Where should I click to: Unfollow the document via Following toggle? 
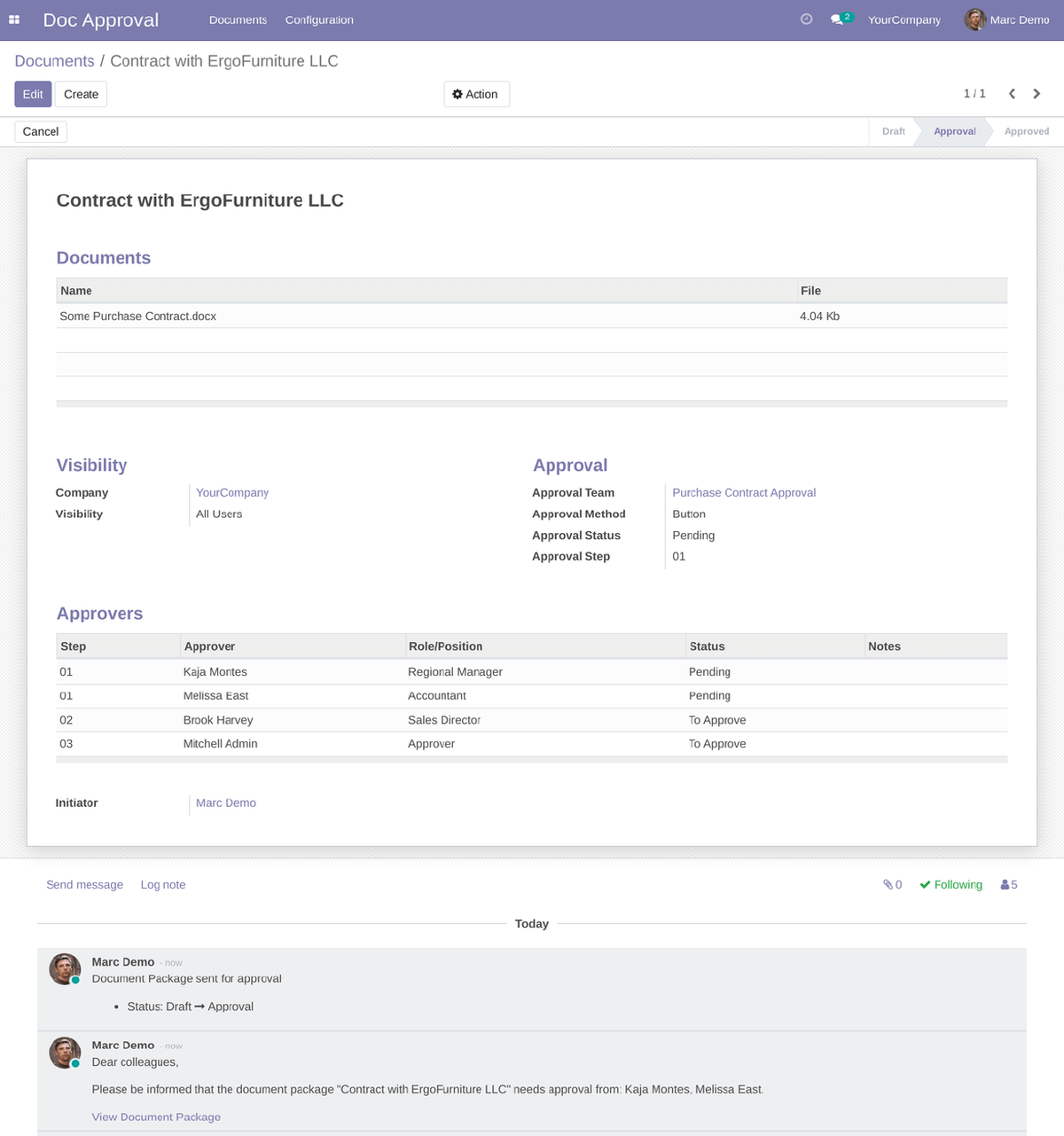(951, 884)
